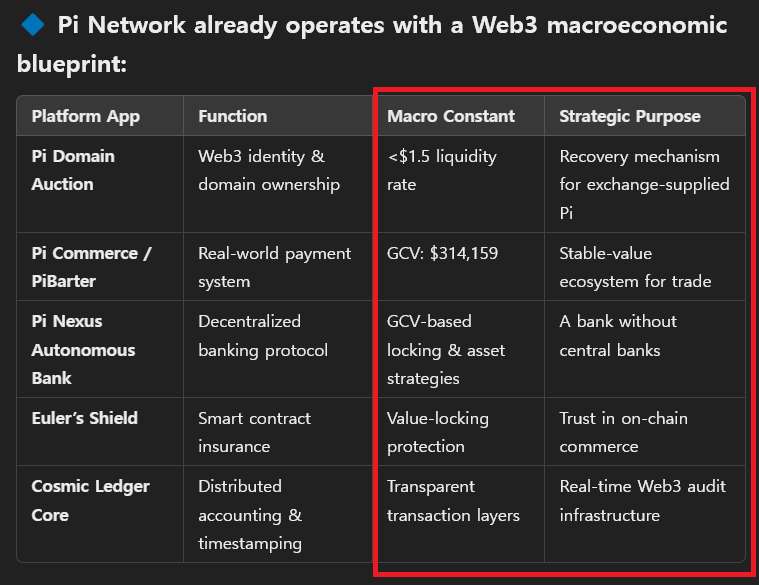
Task: Click the <$1.5 liquidity rate cell
Action: coord(441,170)
